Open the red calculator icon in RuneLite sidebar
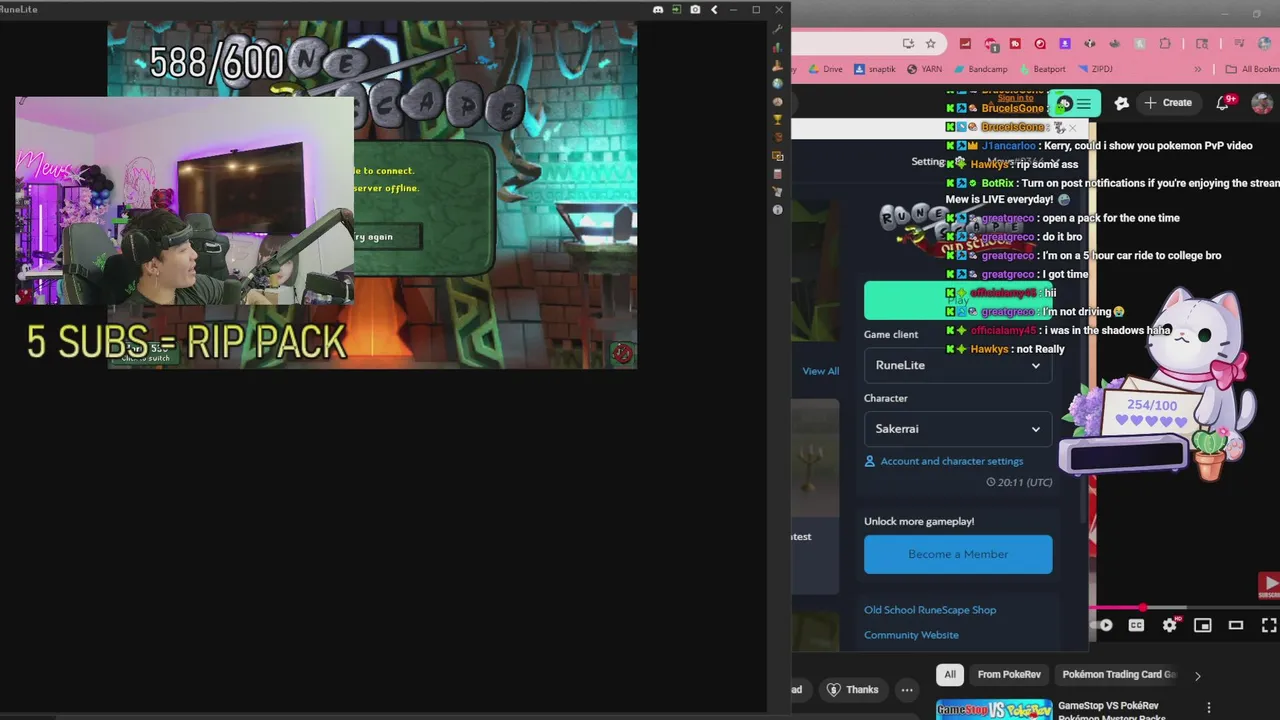The width and height of the screenshot is (1280, 720). [x=778, y=174]
